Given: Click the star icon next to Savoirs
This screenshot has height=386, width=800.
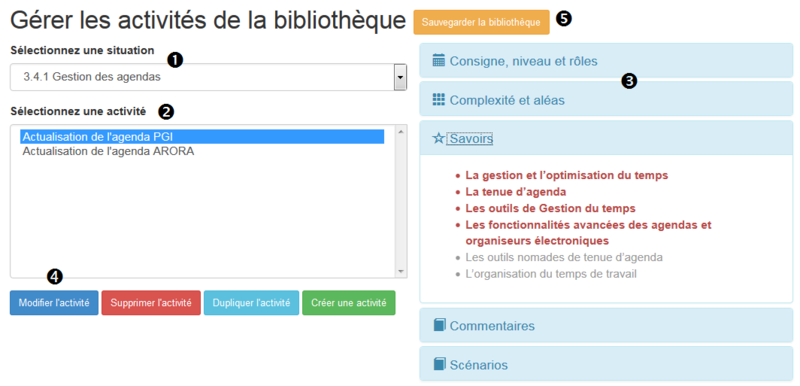Looking at the screenshot, I should click(438, 138).
